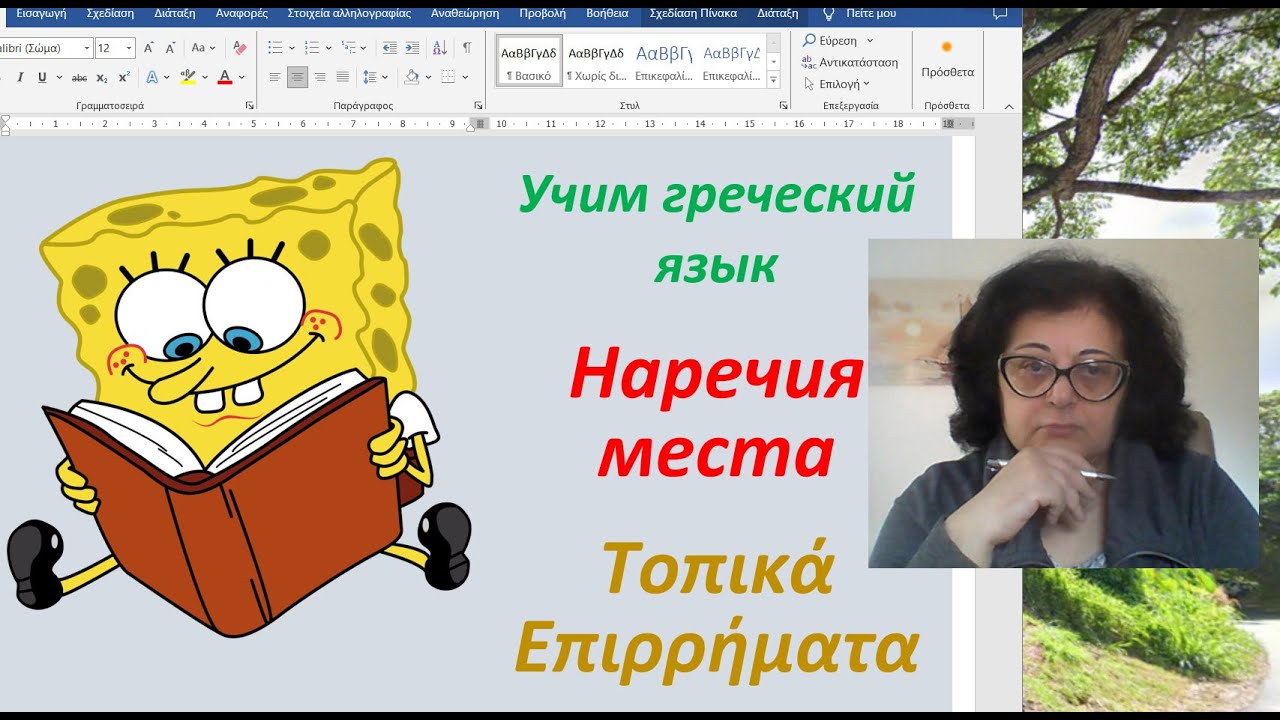Toggle strikethrough (abc) formatting
This screenshot has width=1280, height=720.
[79, 77]
